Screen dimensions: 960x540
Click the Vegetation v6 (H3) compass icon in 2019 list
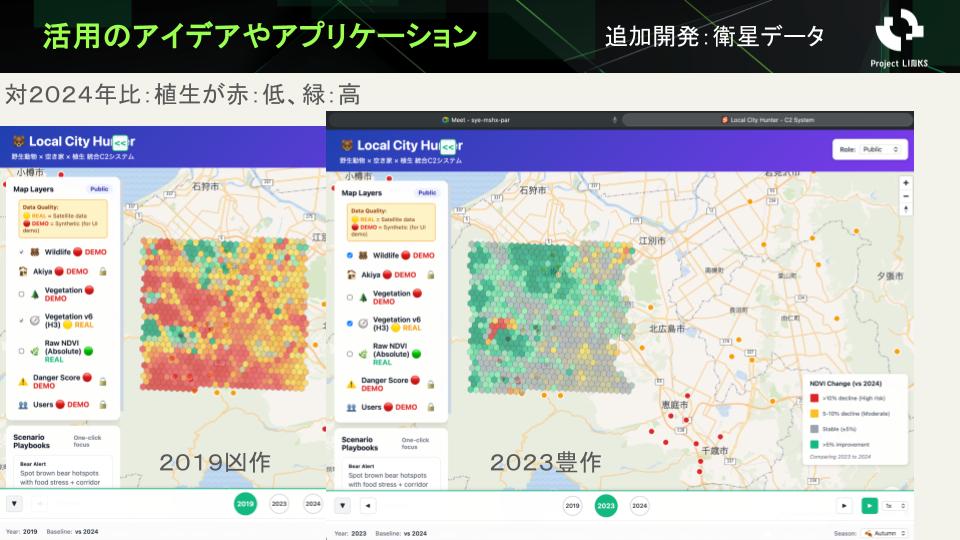35,320
